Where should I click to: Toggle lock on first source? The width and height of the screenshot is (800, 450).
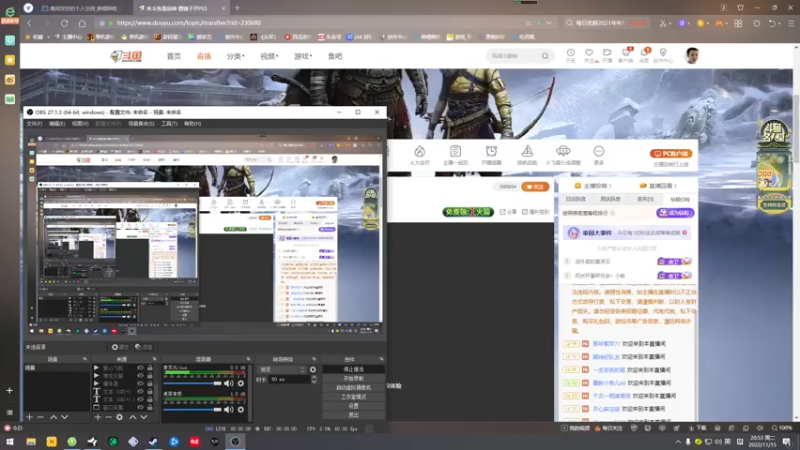tap(150, 367)
